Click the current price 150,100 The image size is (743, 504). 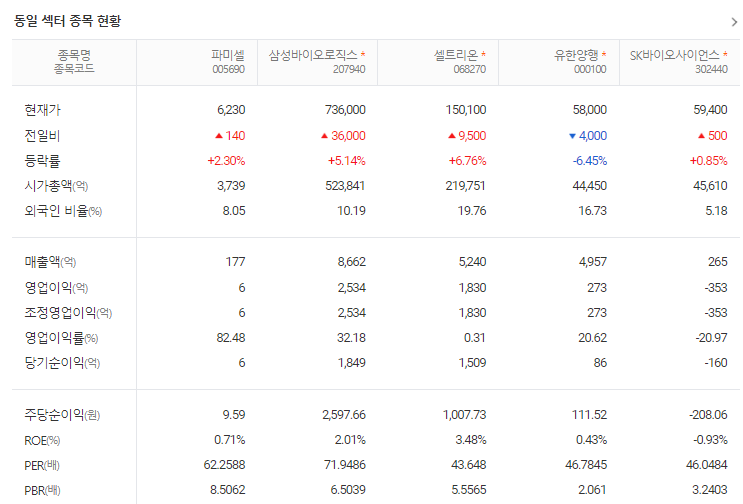point(466,110)
